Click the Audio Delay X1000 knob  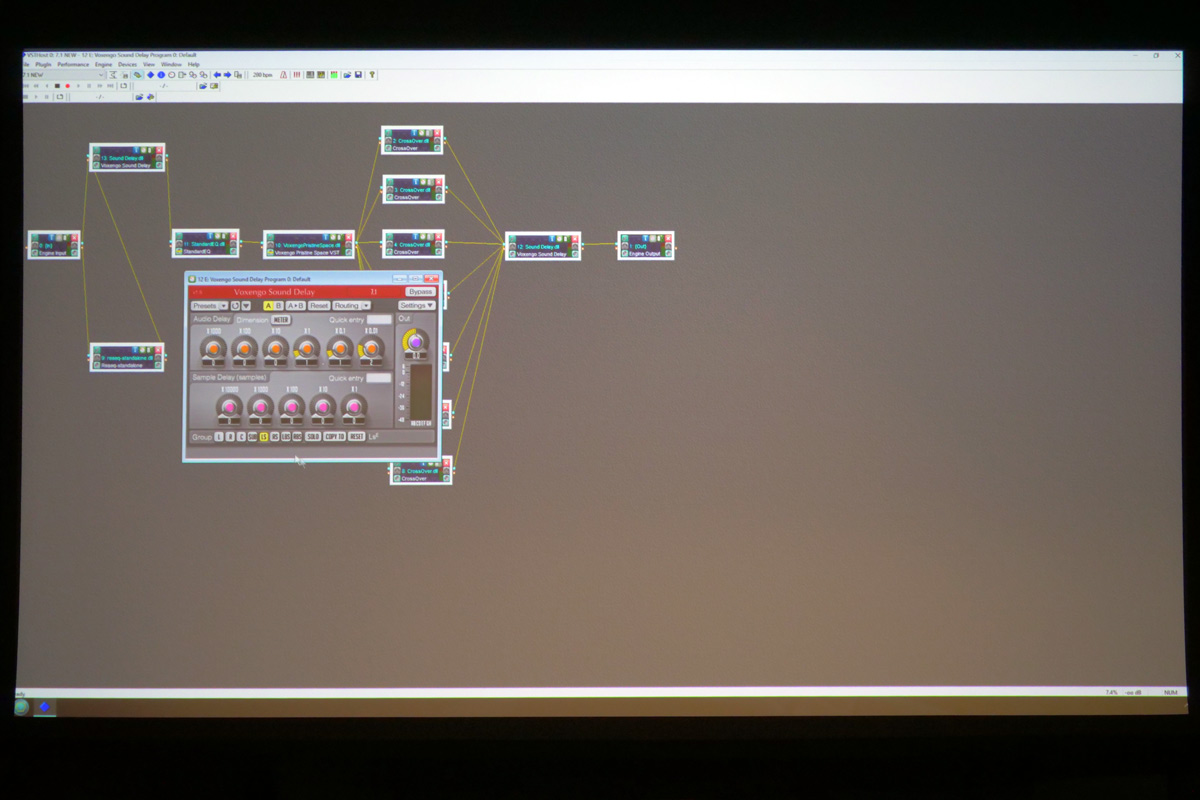tap(214, 349)
